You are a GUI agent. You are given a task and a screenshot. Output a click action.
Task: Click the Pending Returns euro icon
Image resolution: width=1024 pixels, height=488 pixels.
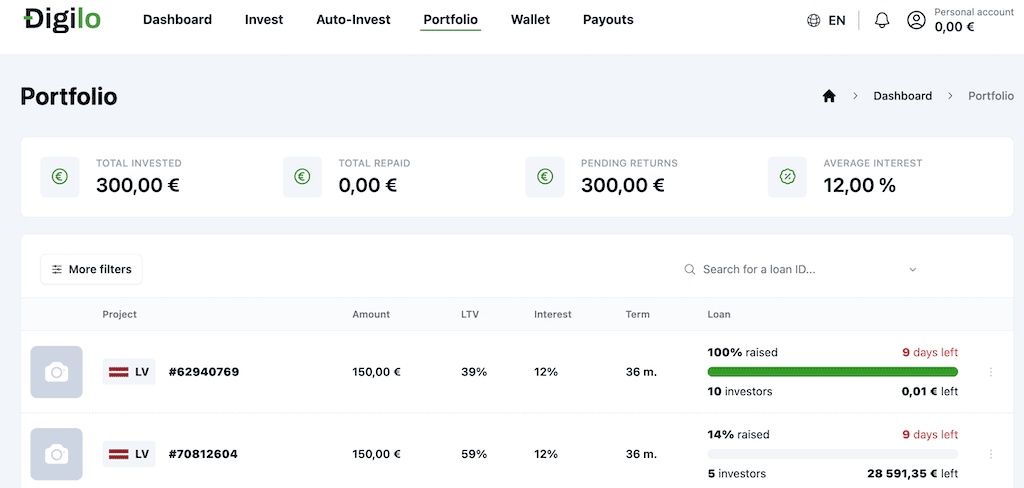545,176
